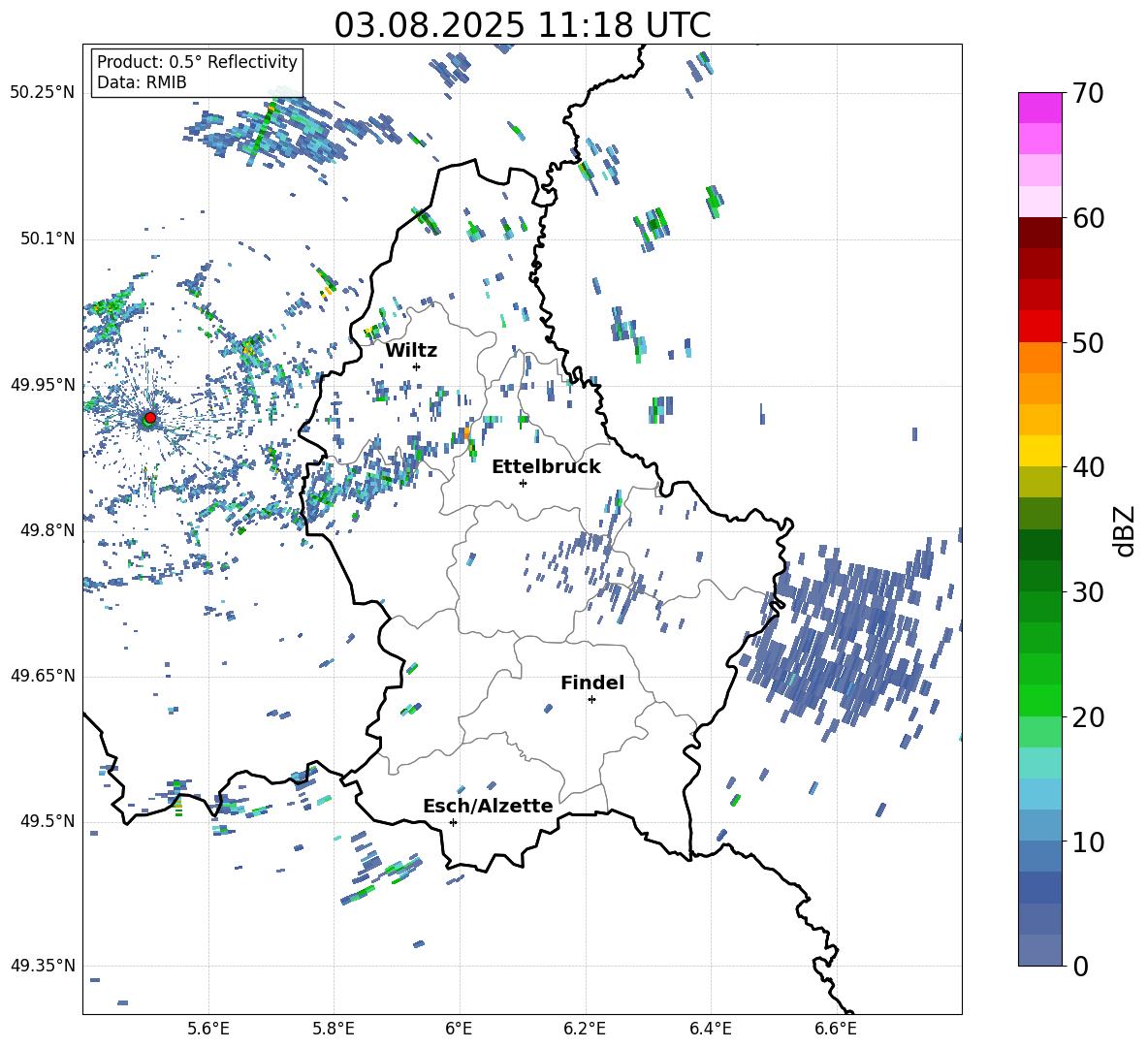Click the yellow colorbar segment at 40

tap(1039, 451)
